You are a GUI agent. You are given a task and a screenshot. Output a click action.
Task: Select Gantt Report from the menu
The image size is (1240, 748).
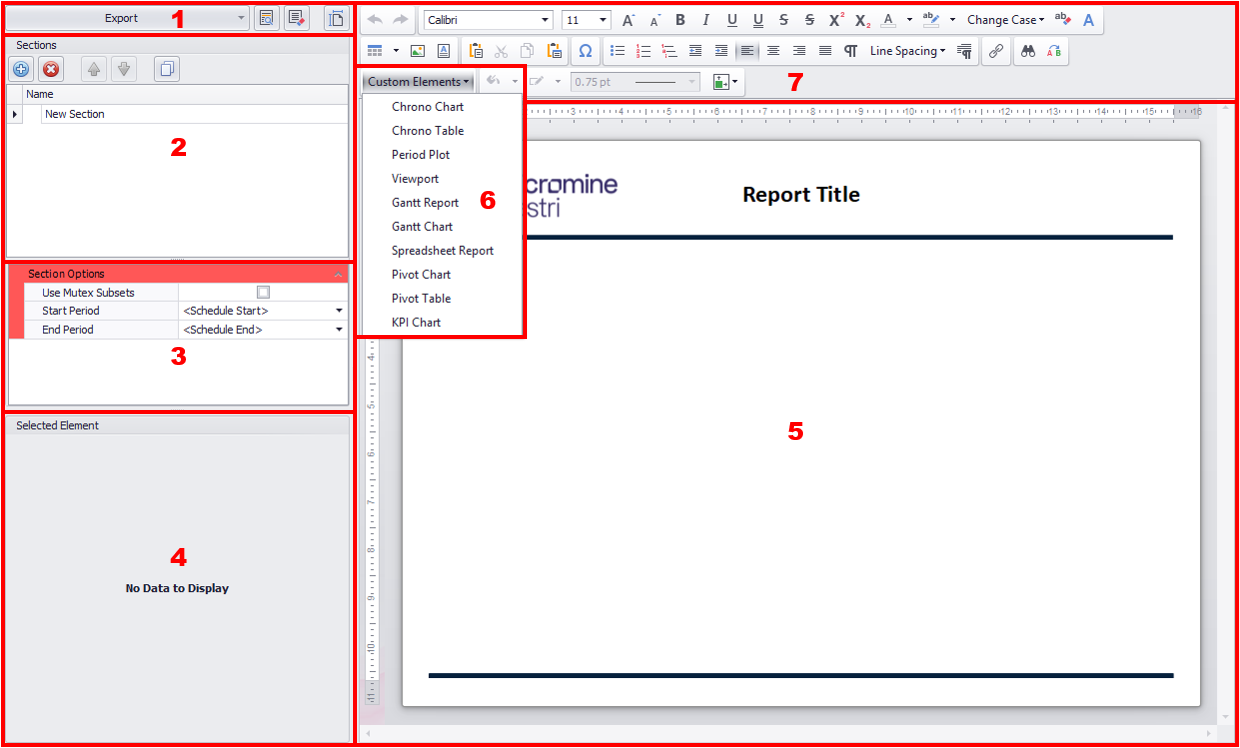click(x=425, y=203)
